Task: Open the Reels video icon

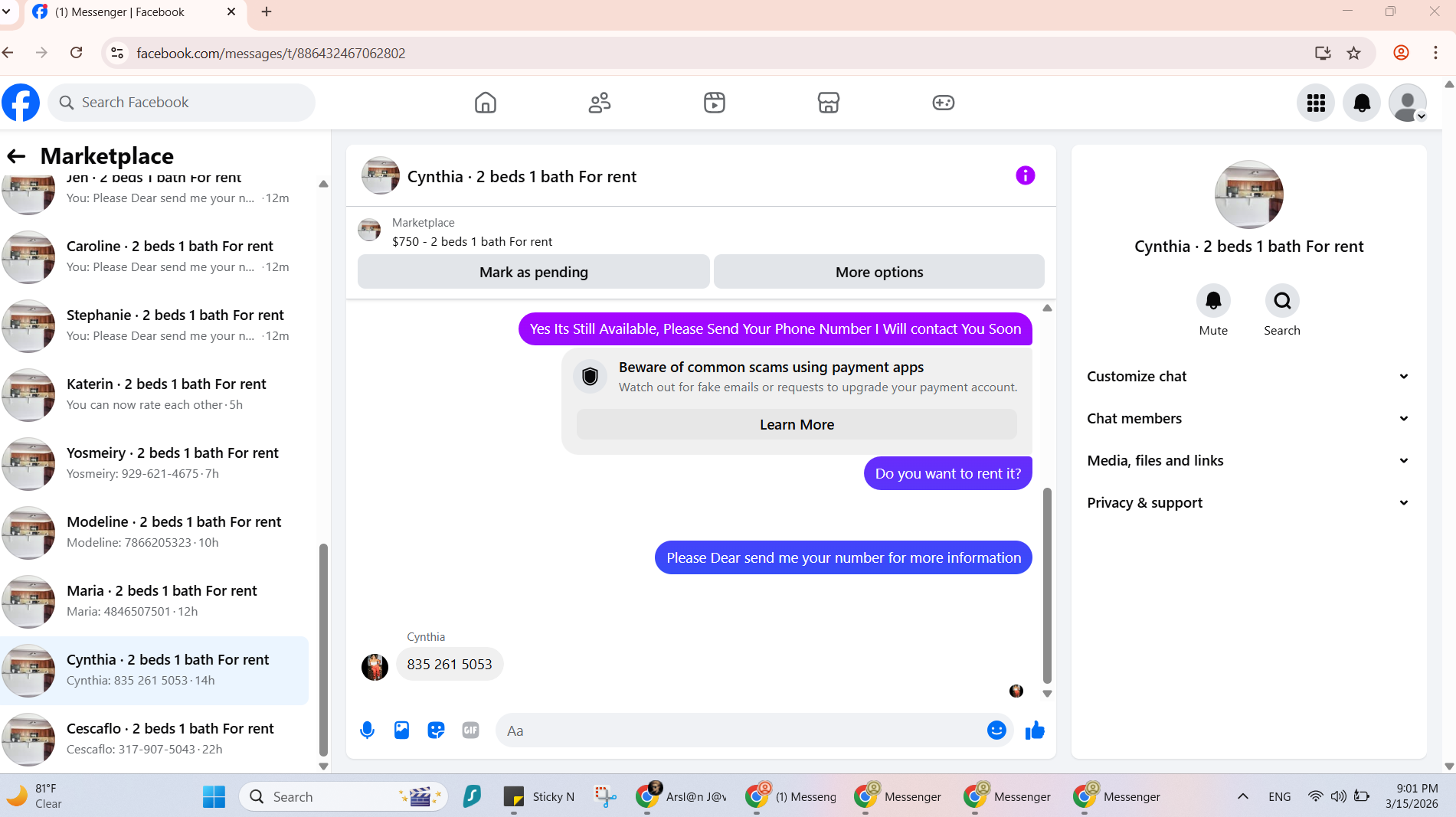Action: (715, 103)
